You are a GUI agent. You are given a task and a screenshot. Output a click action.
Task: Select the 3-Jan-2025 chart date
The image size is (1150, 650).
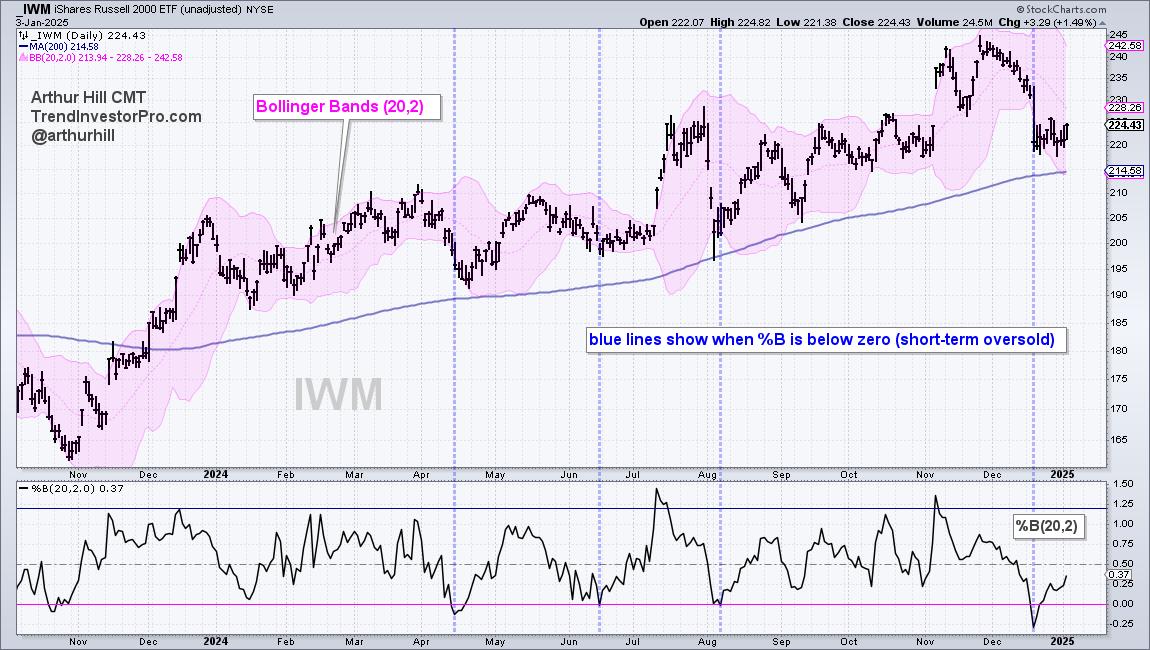(x=42, y=22)
